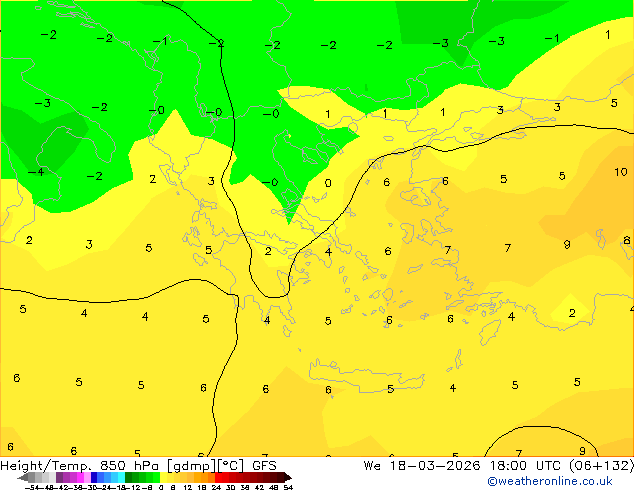Click the 'GFS' model name in title

point(264,466)
